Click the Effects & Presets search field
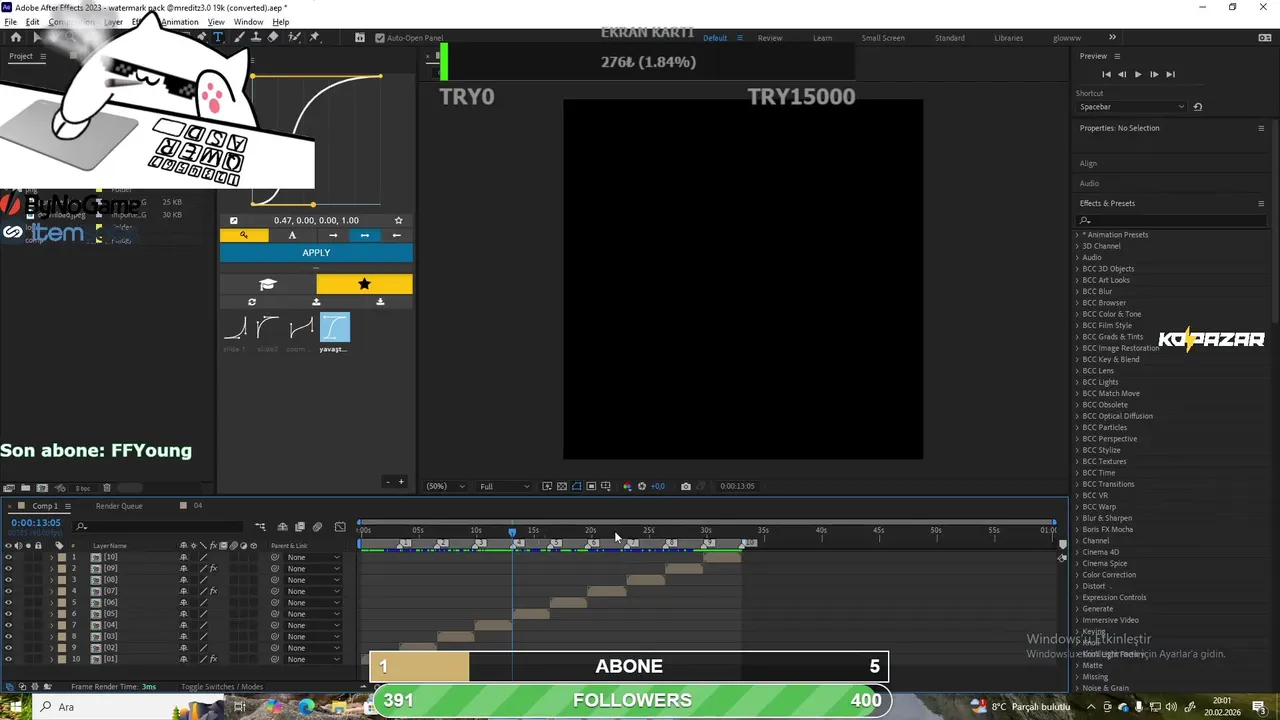The width and height of the screenshot is (1280, 720). click(1170, 220)
